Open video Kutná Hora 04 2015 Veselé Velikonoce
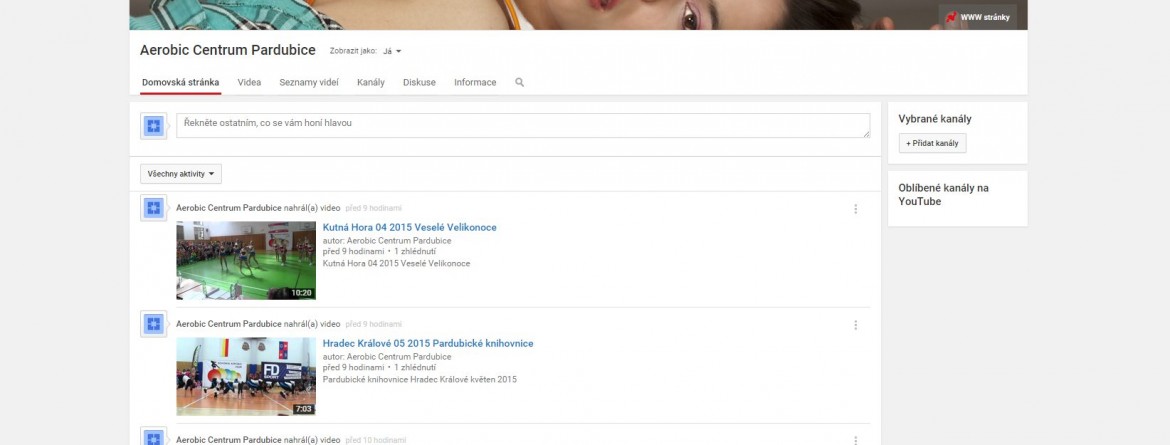1170x445 pixels. (x=410, y=227)
